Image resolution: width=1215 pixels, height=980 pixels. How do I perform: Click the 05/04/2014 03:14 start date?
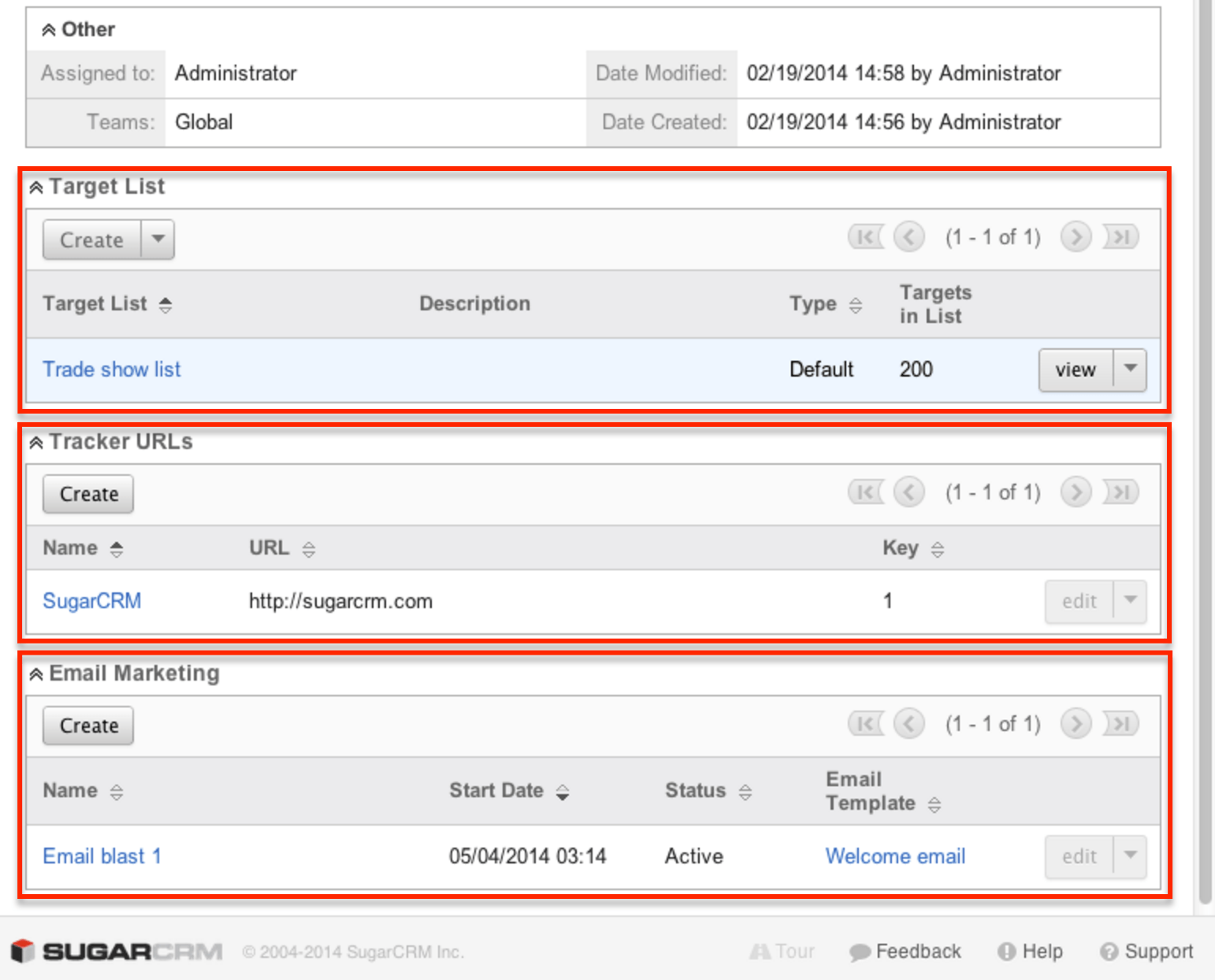pyautogui.click(x=528, y=856)
